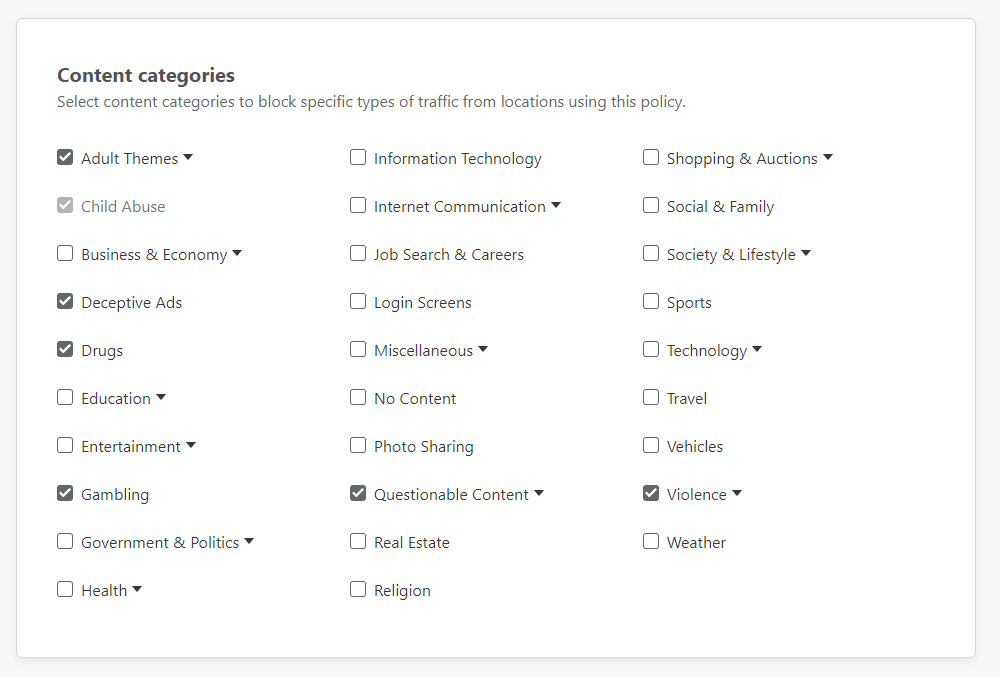Open the Health subcategories arrow

[137, 589]
